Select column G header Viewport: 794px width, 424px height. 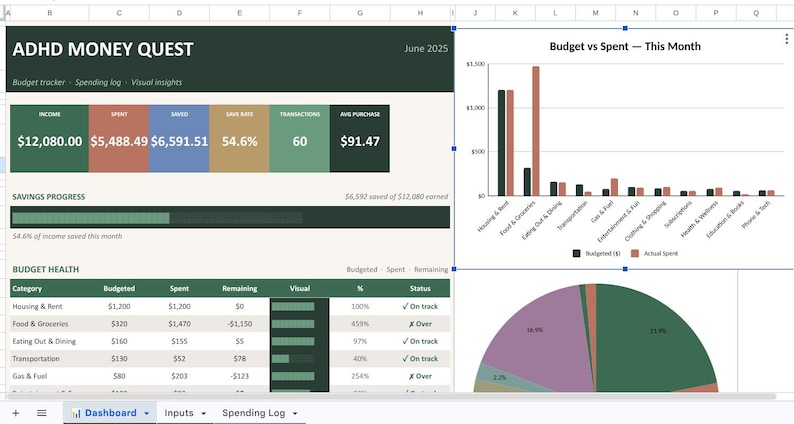tap(360, 13)
